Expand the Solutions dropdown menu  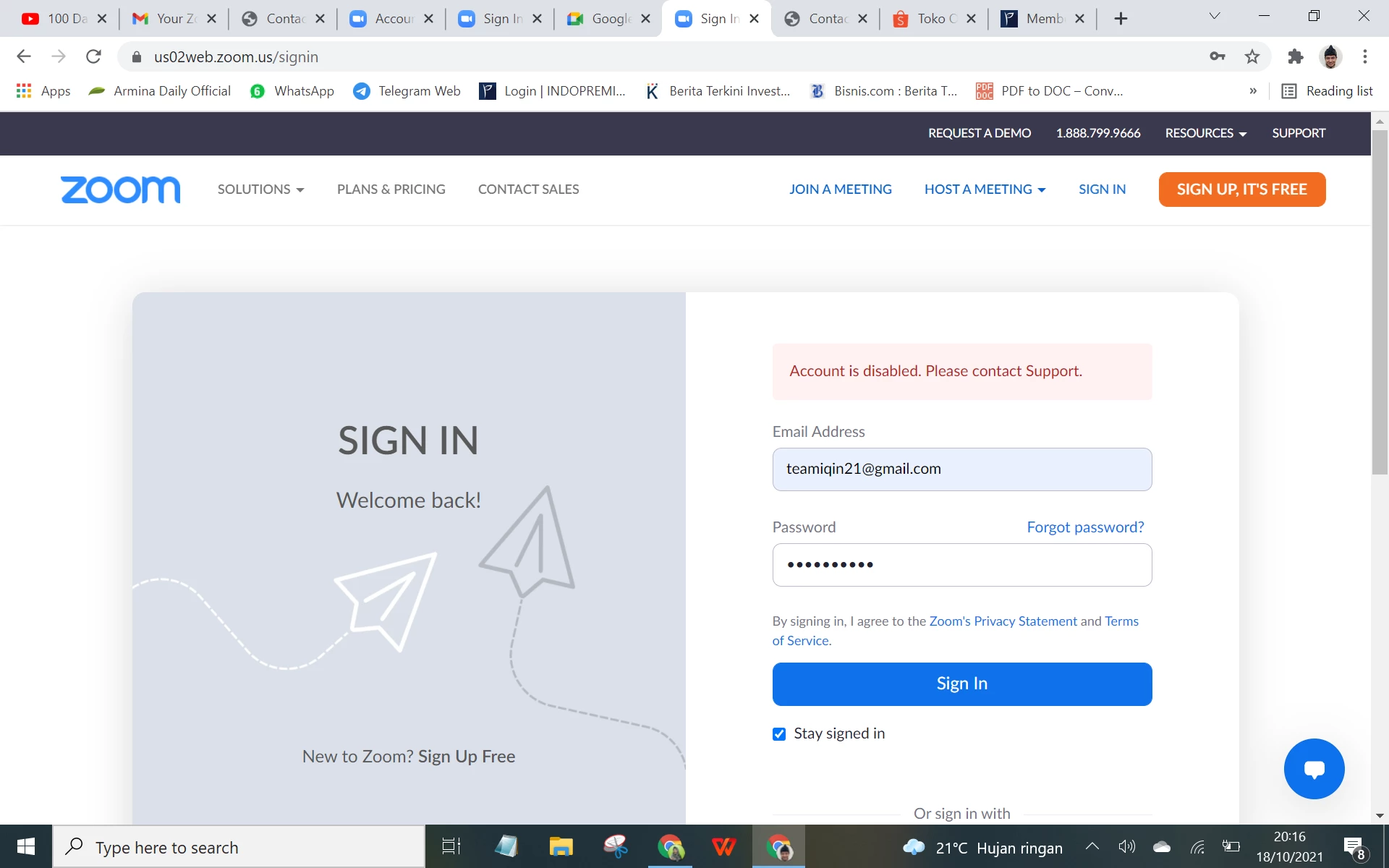click(261, 190)
